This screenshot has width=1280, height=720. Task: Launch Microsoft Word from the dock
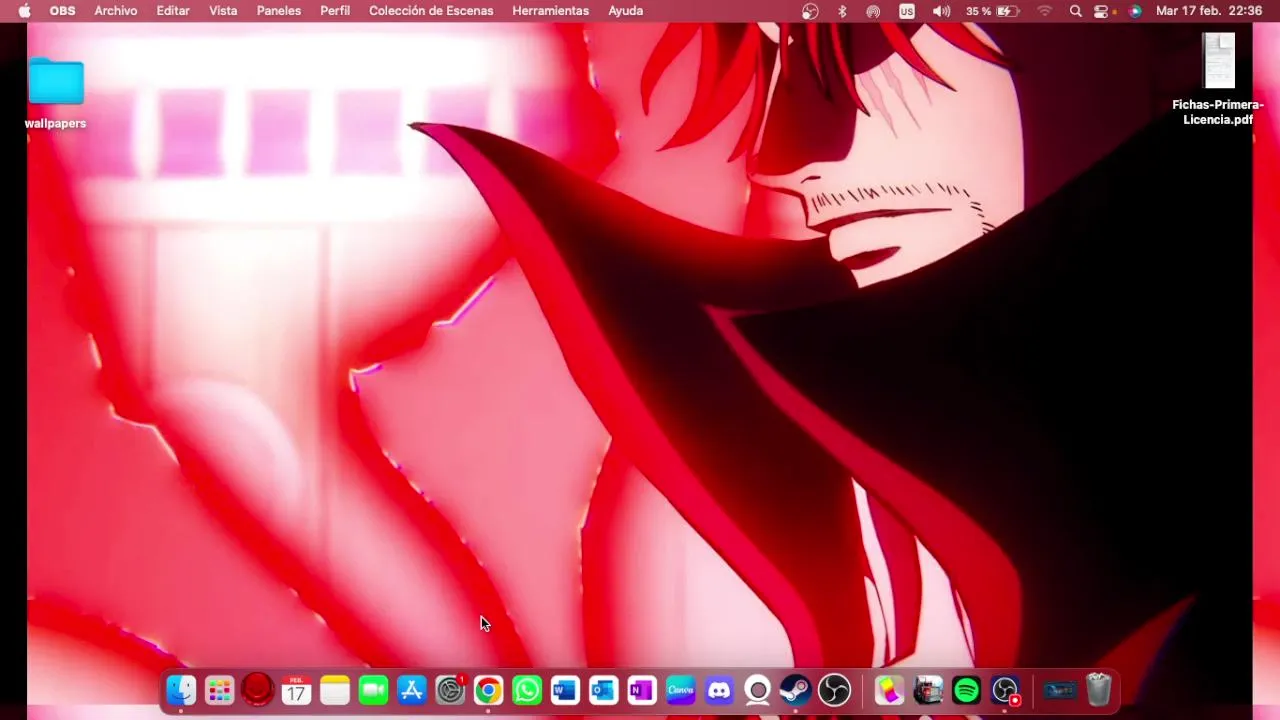pos(565,690)
